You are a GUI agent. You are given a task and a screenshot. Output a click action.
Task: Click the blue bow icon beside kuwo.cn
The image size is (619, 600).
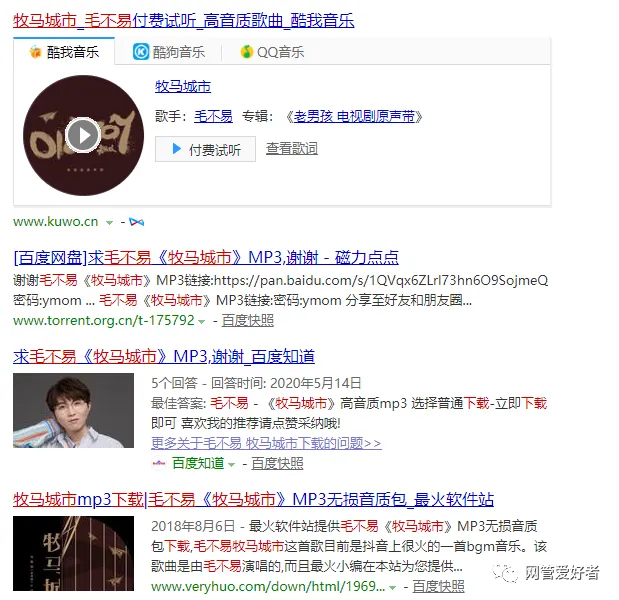tap(137, 222)
